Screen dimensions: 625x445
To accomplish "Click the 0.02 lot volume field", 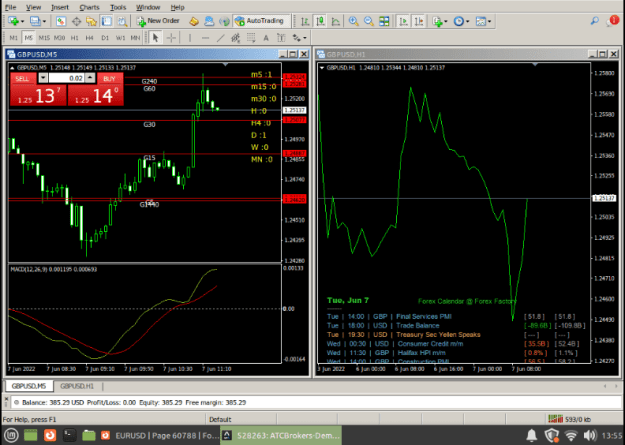I will point(67,78).
